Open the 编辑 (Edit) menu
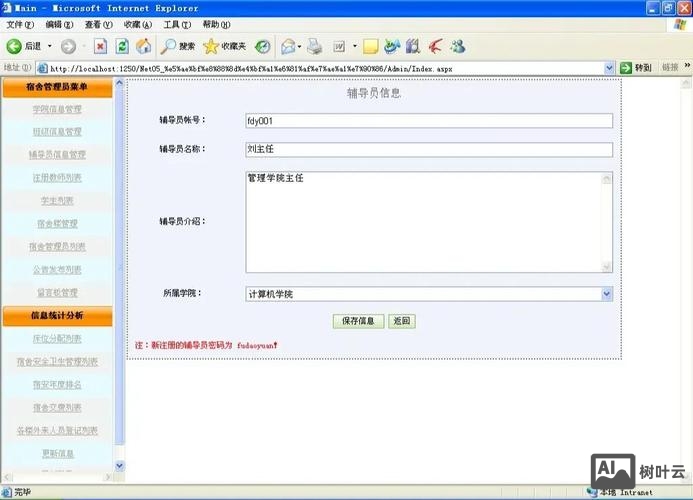The width and height of the screenshot is (693, 500). (x=59, y=25)
